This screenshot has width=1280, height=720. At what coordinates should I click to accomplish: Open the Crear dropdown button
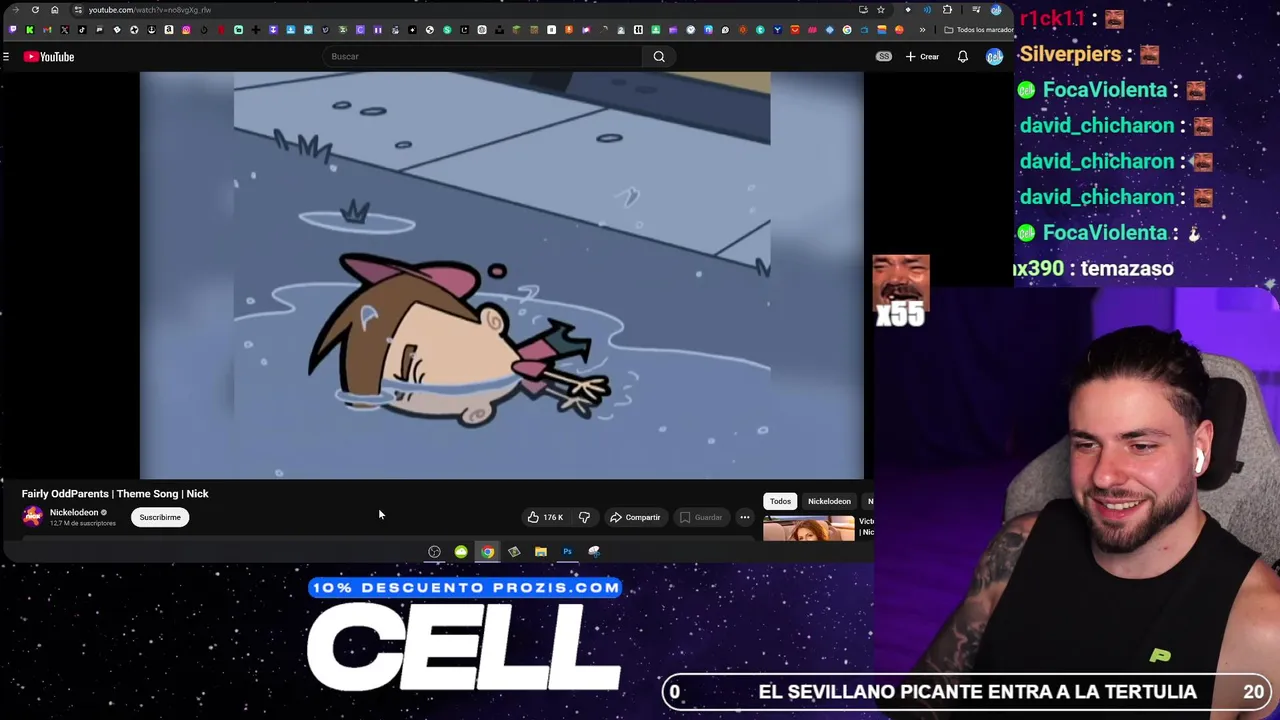[x=922, y=57]
